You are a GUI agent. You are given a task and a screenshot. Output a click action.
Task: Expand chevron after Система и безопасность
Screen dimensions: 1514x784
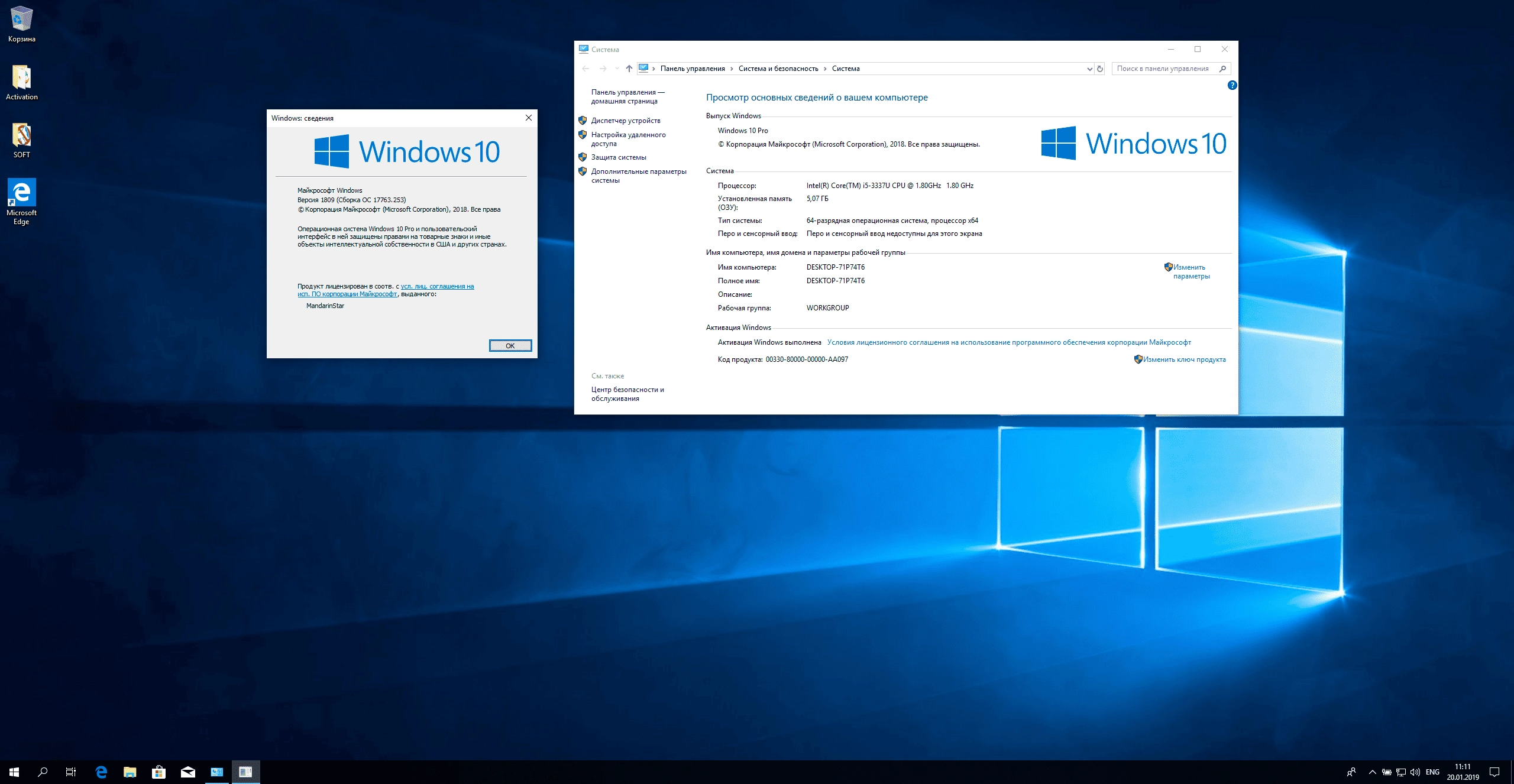(x=825, y=69)
